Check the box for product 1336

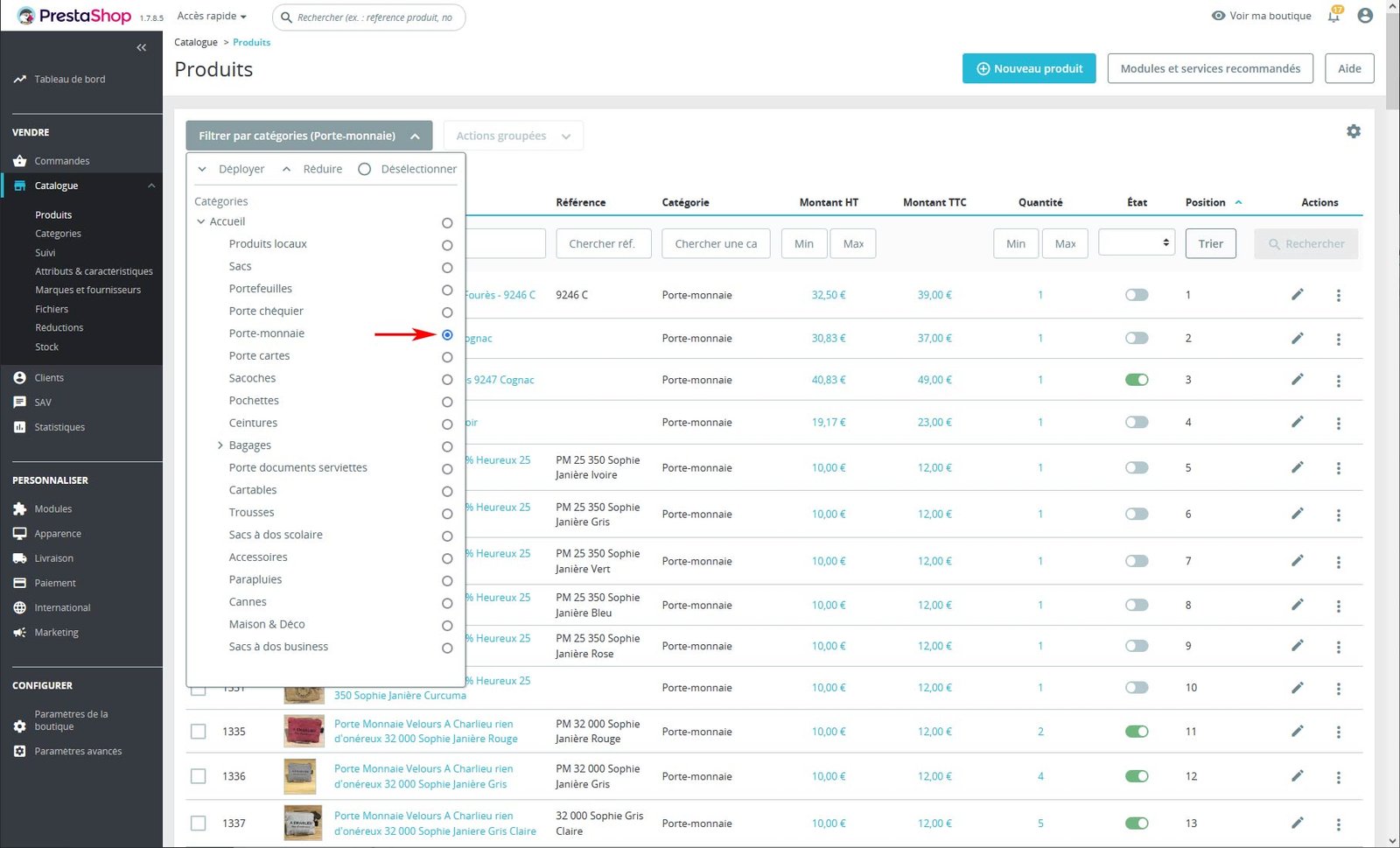[x=199, y=776]
